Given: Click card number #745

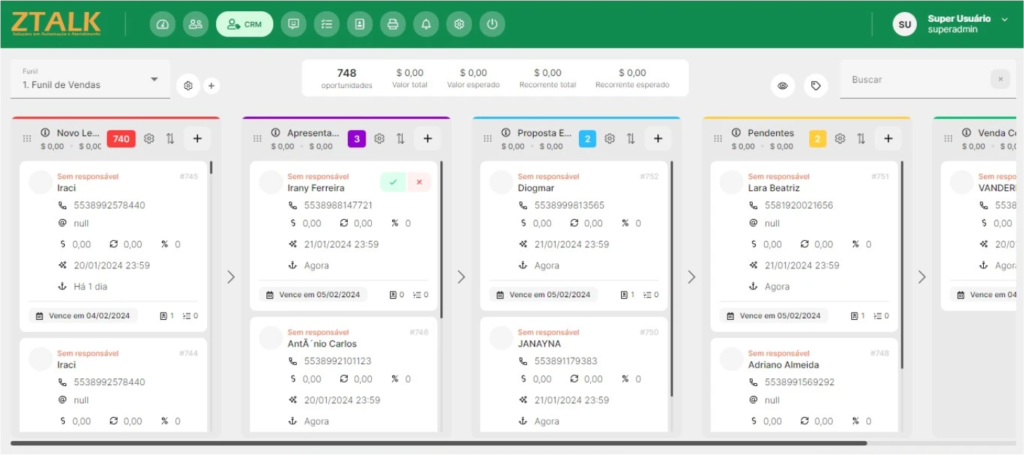Looking at the screenshot, I should [x=189, y=176].
